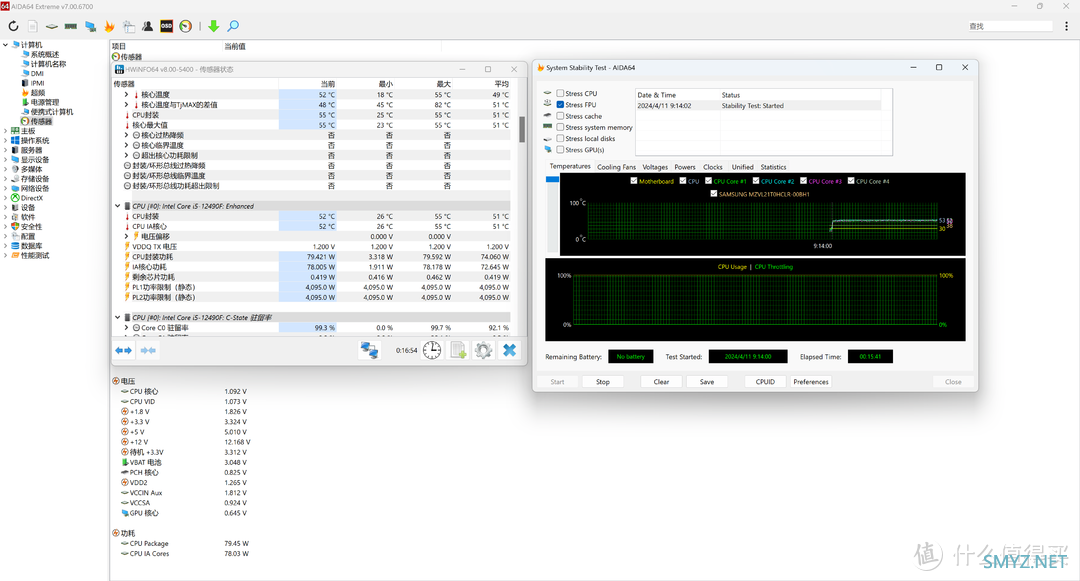Collapse CPU i5-12490F Enhanced section
The width and height of the screenshot is (1080, 581).
[117, 206]
